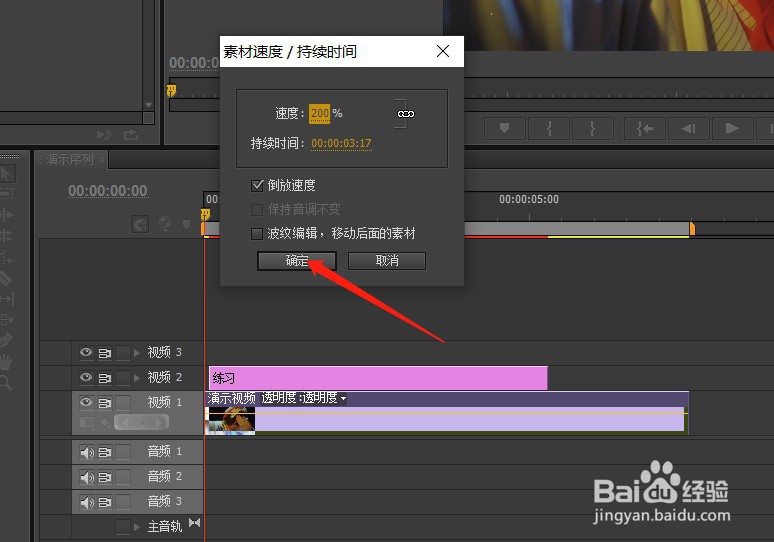Screen dimensions: 774x542
Task: Click the Encore chapter marker icon
Action: [165, 224]
